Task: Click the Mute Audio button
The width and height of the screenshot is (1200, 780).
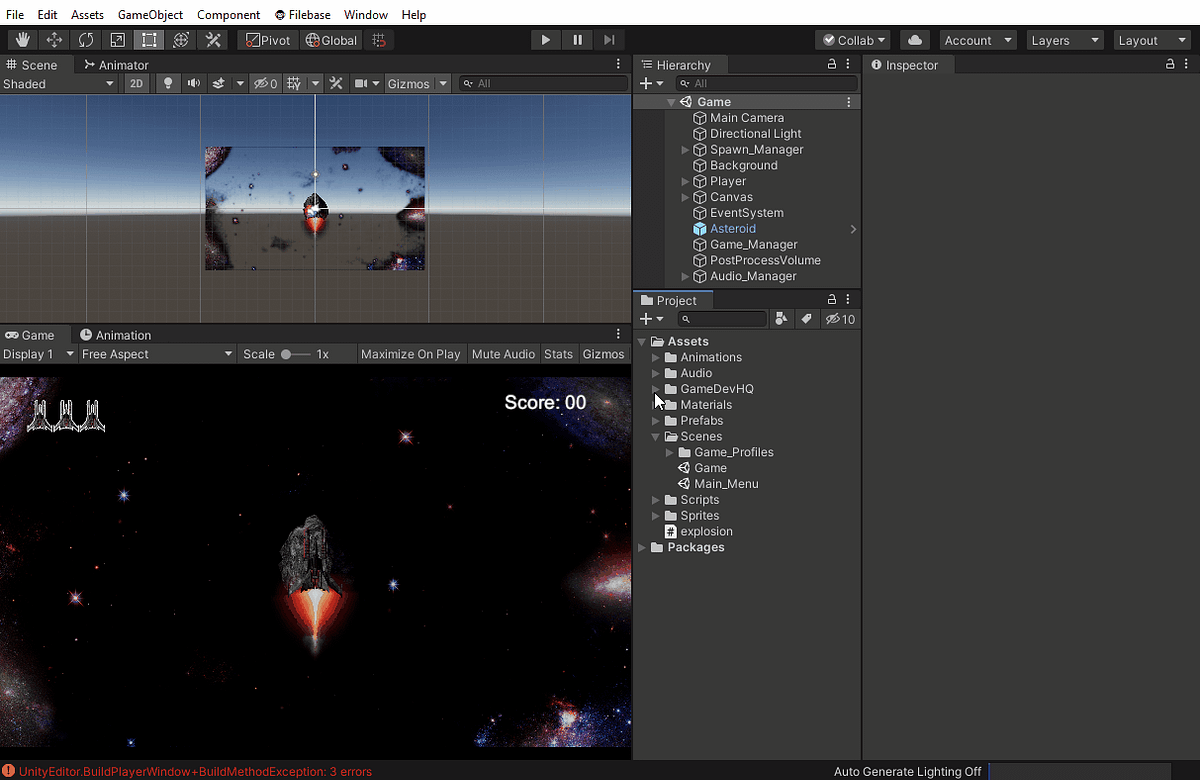Action: point(503,354)
